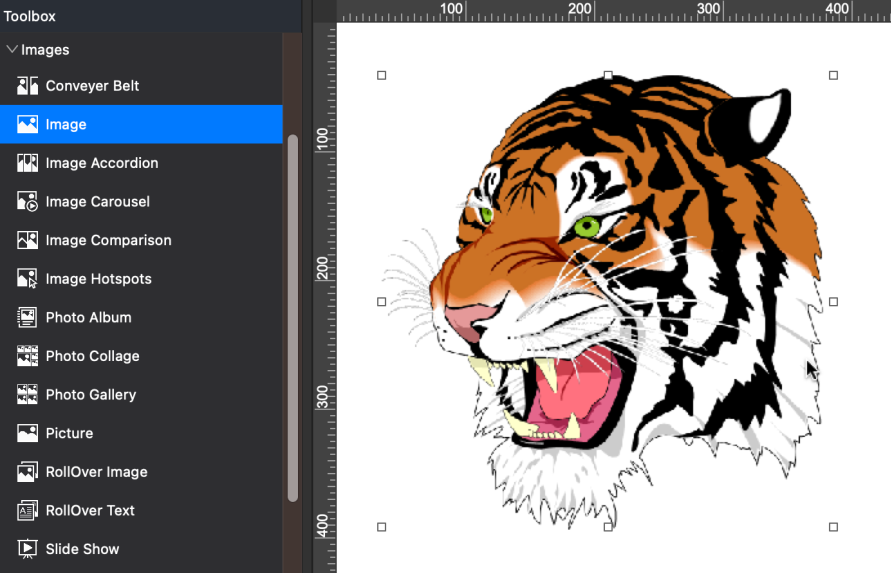Choose the Image Comparison icon
This screenshot has width=892, height=574.
[x=27, y=240]
